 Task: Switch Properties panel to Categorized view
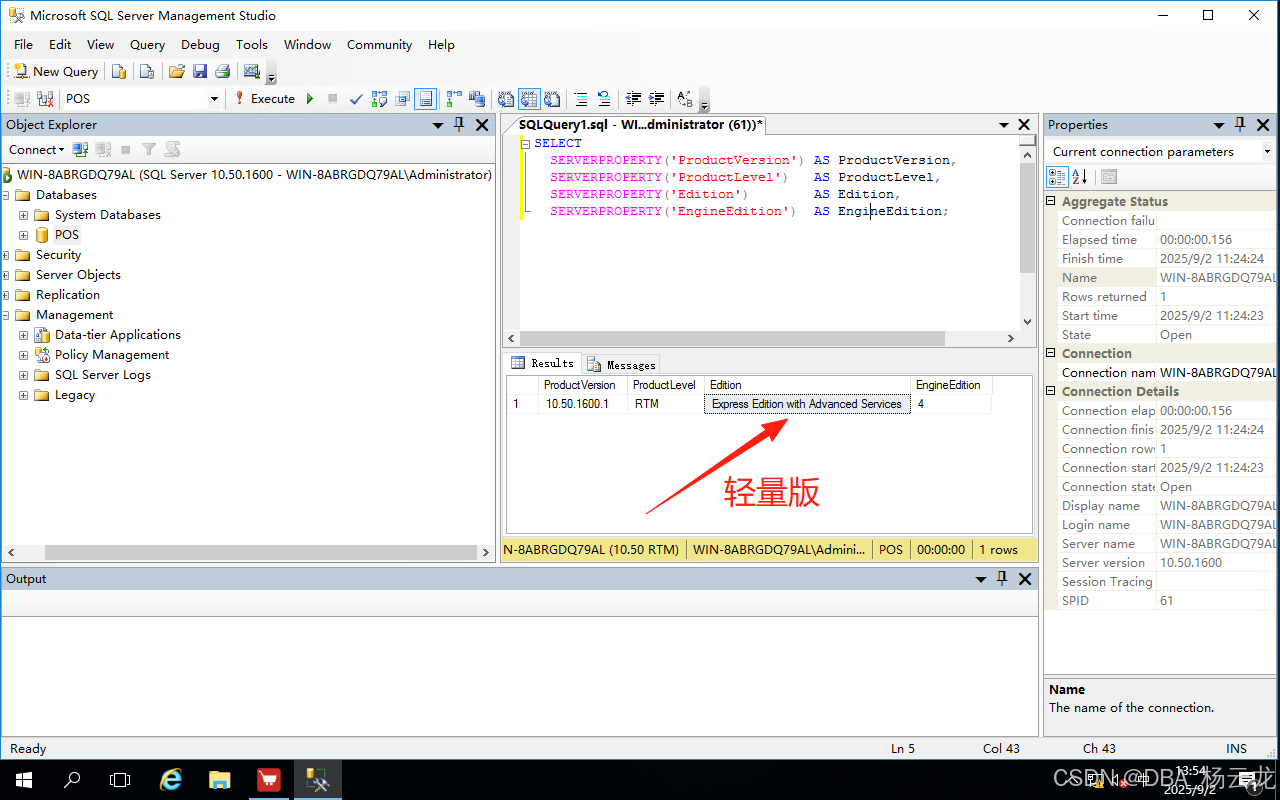pos(1057,177)
